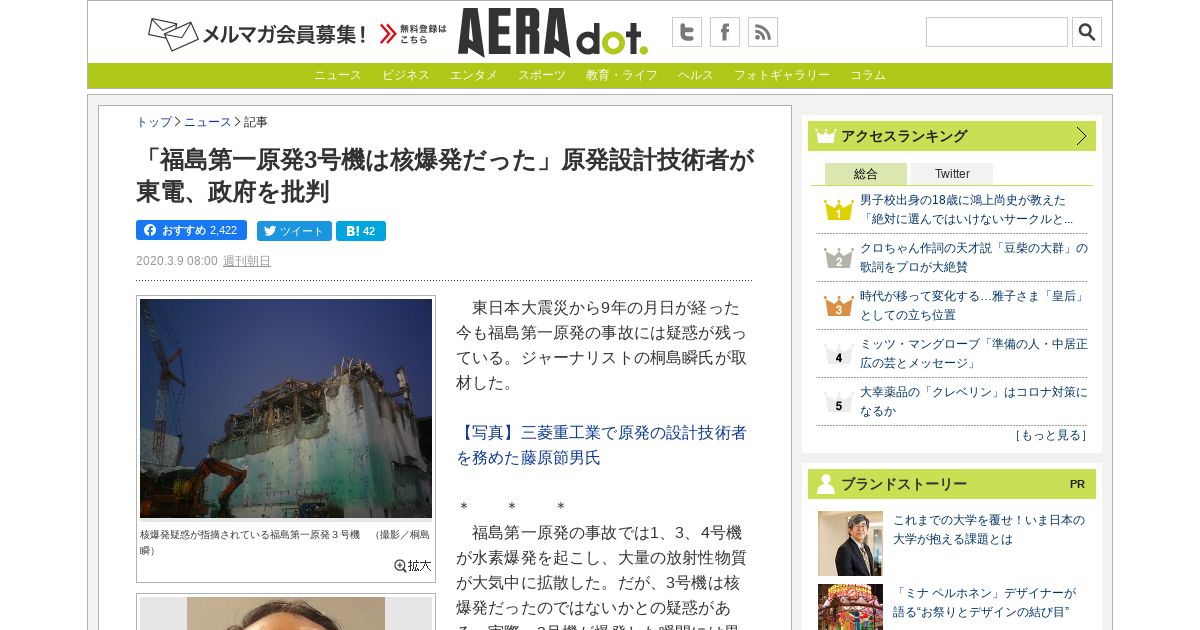This screenshot has width=1200, height=630.
Task: Click the ranking 3 bronze crown icon
Action: tap(838, 306)
